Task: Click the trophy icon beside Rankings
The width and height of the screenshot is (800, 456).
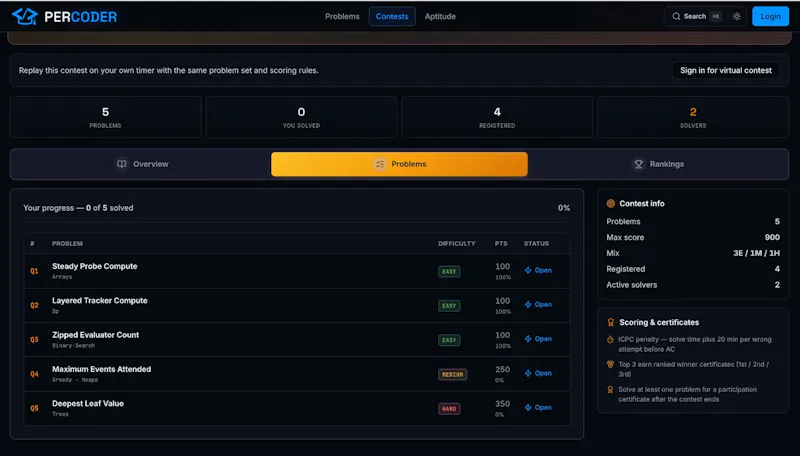Action: [638, 164]
